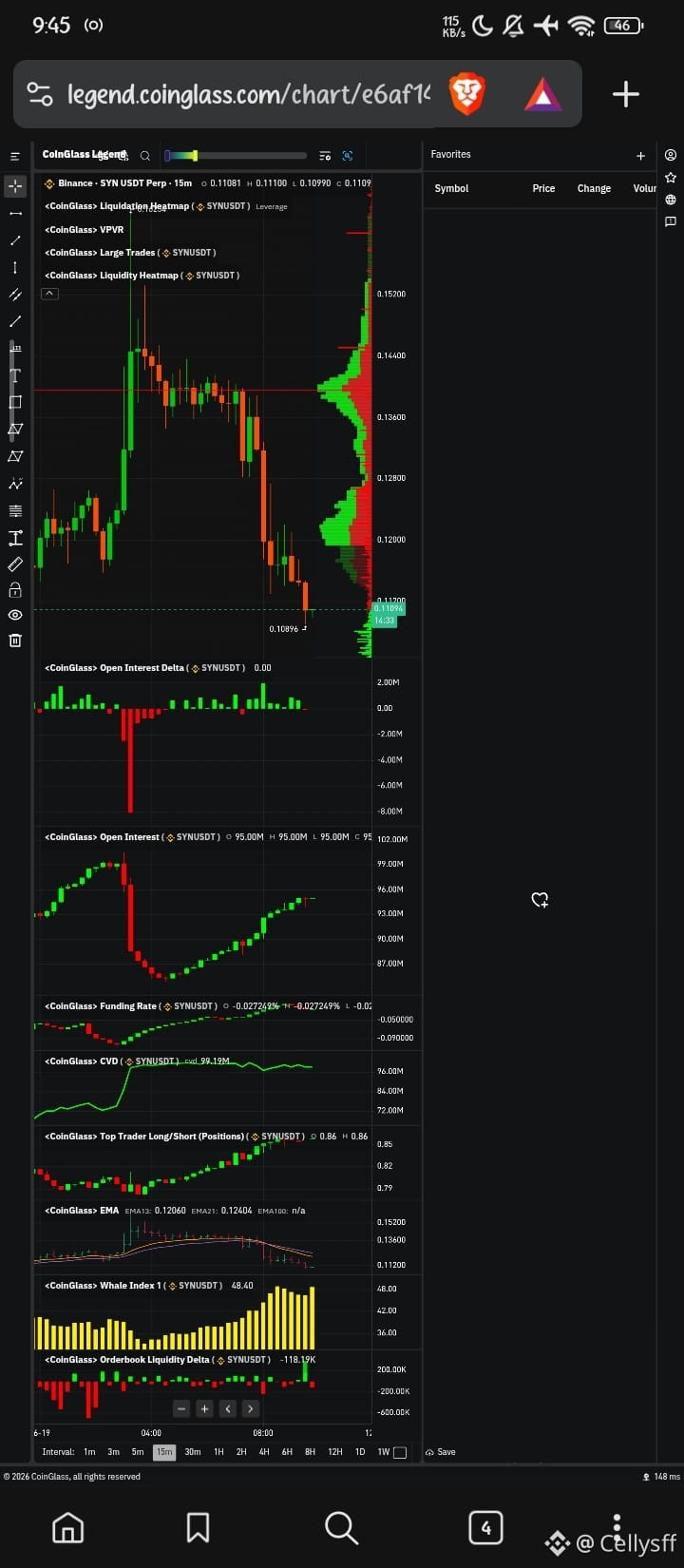Select the ruler measurement tool
Viewport: 684px width, 1568px height.
(15, 564)
